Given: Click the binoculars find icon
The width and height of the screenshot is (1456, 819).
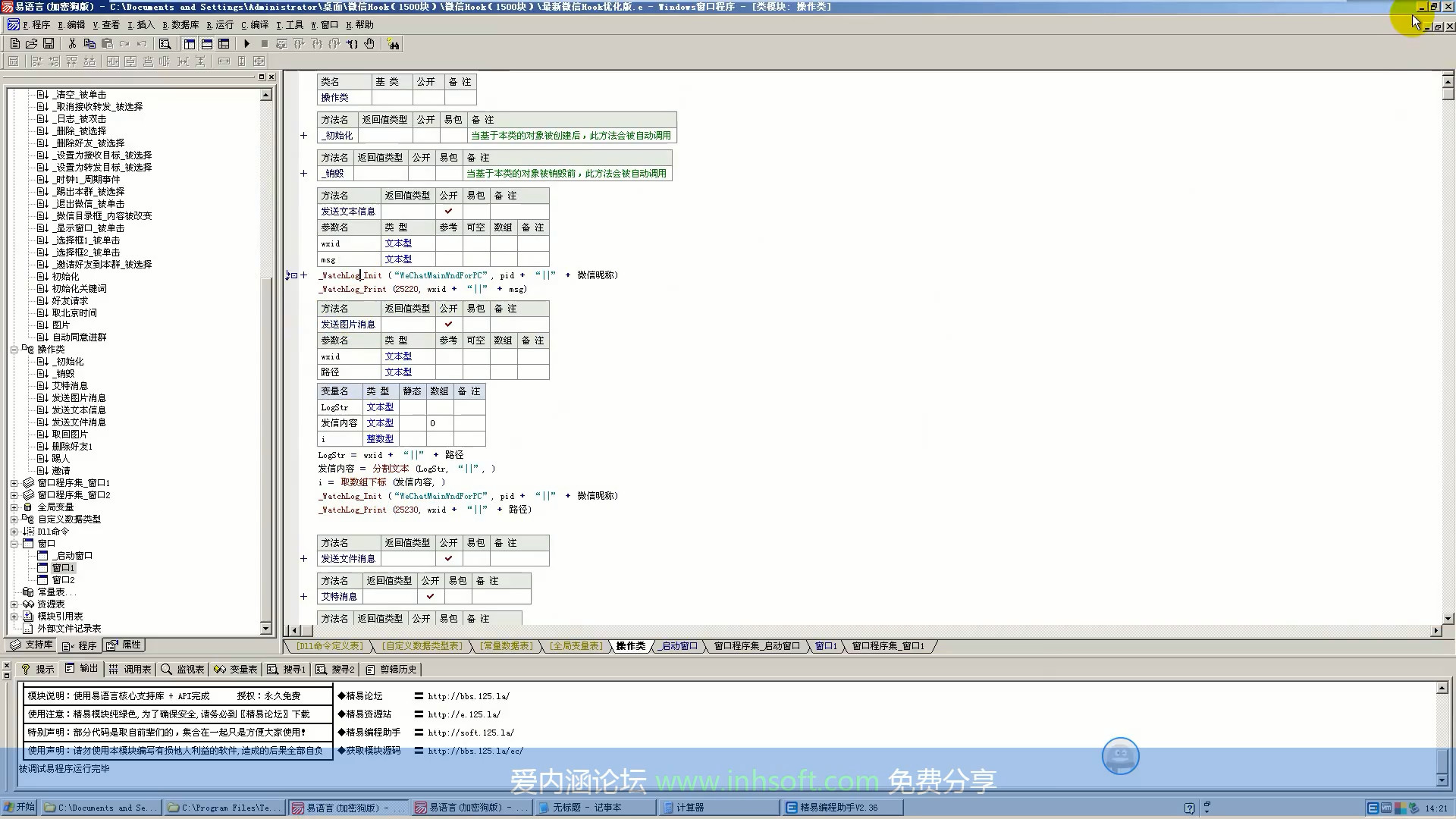Looking at the screenshot, I should pyautogui.click(x=393, y=44).
